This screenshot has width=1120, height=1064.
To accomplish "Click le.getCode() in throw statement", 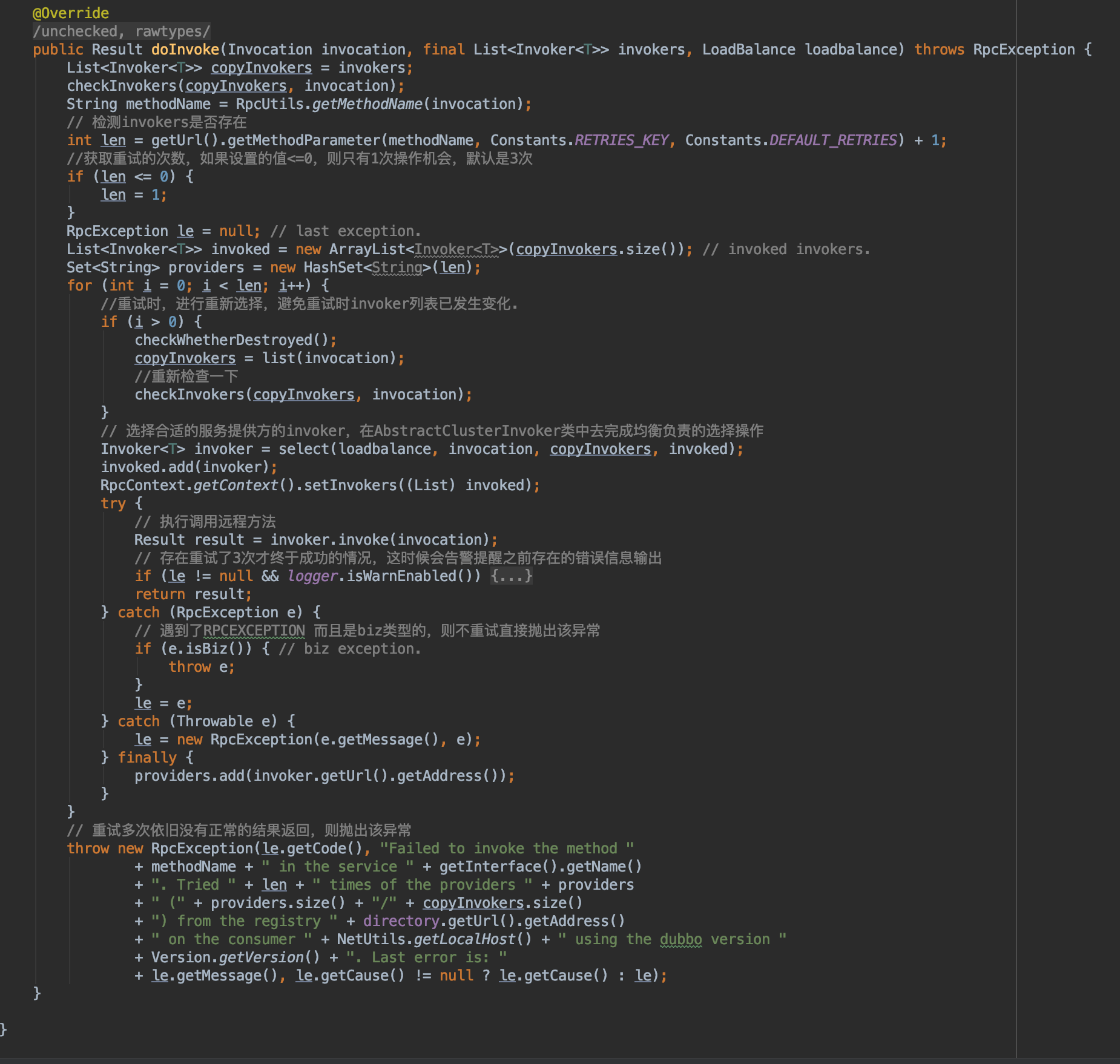I will pos(312,848).
